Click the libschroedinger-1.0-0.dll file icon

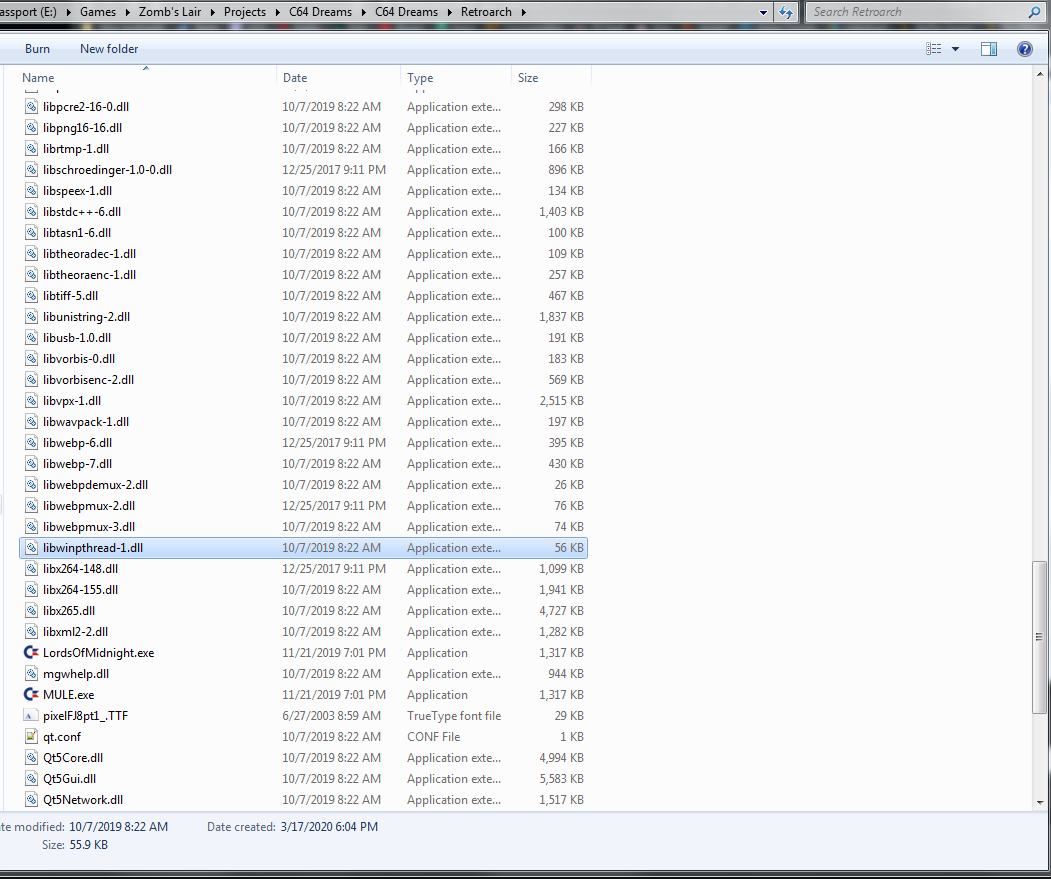[x=31, y=170]
